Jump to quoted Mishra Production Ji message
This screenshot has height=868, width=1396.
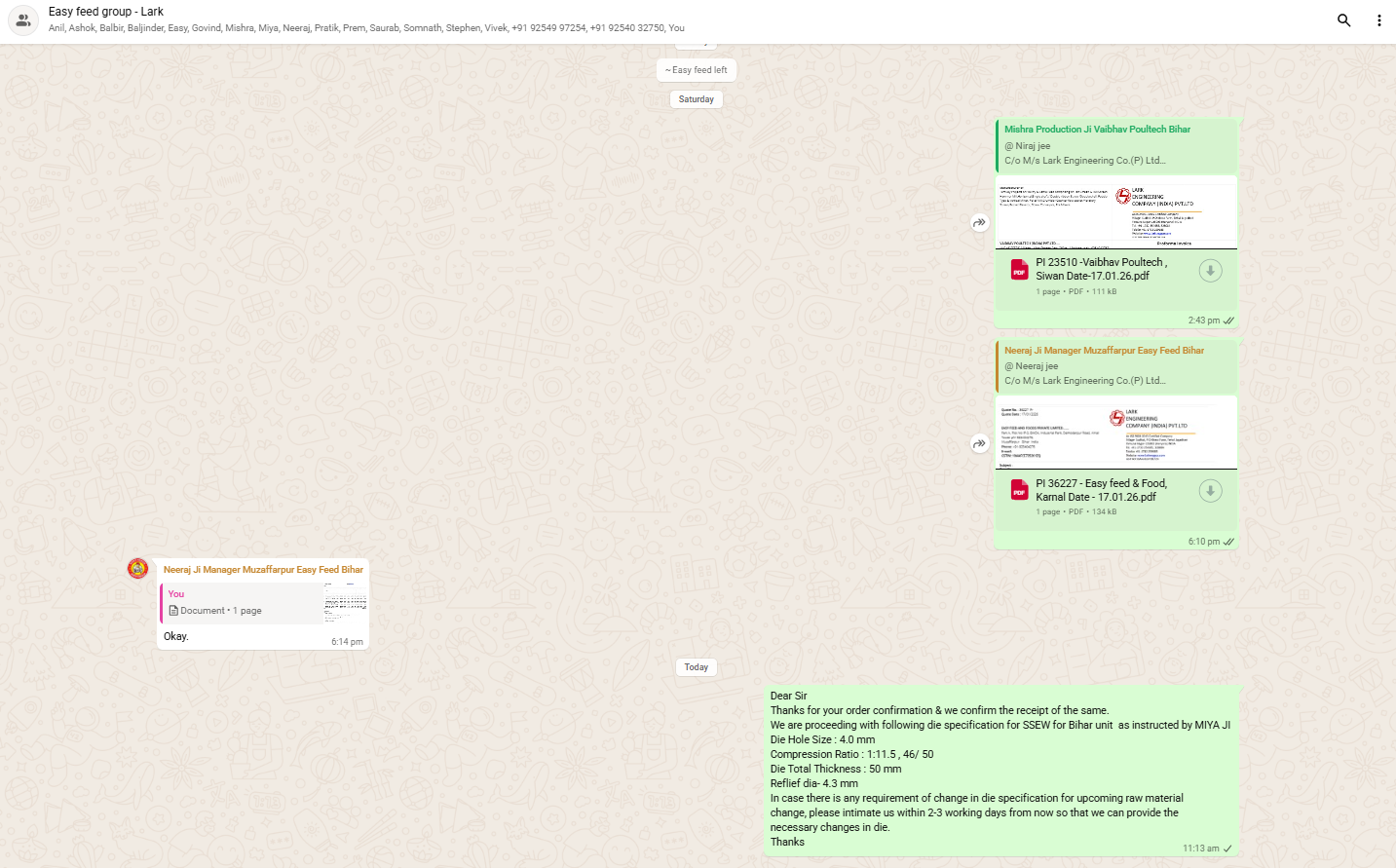click(x=1115, y=145)
